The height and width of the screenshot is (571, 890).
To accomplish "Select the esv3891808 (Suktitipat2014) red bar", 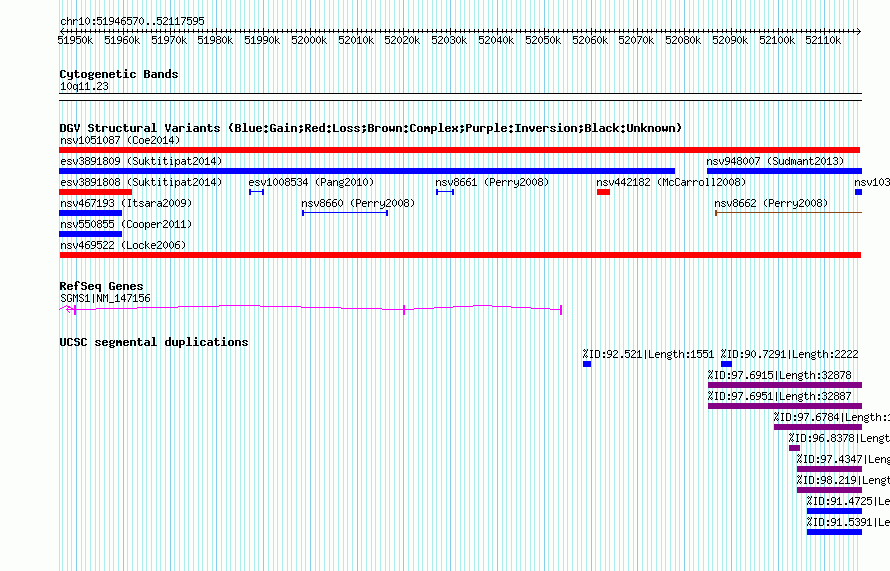I will [x=95, y=192].
